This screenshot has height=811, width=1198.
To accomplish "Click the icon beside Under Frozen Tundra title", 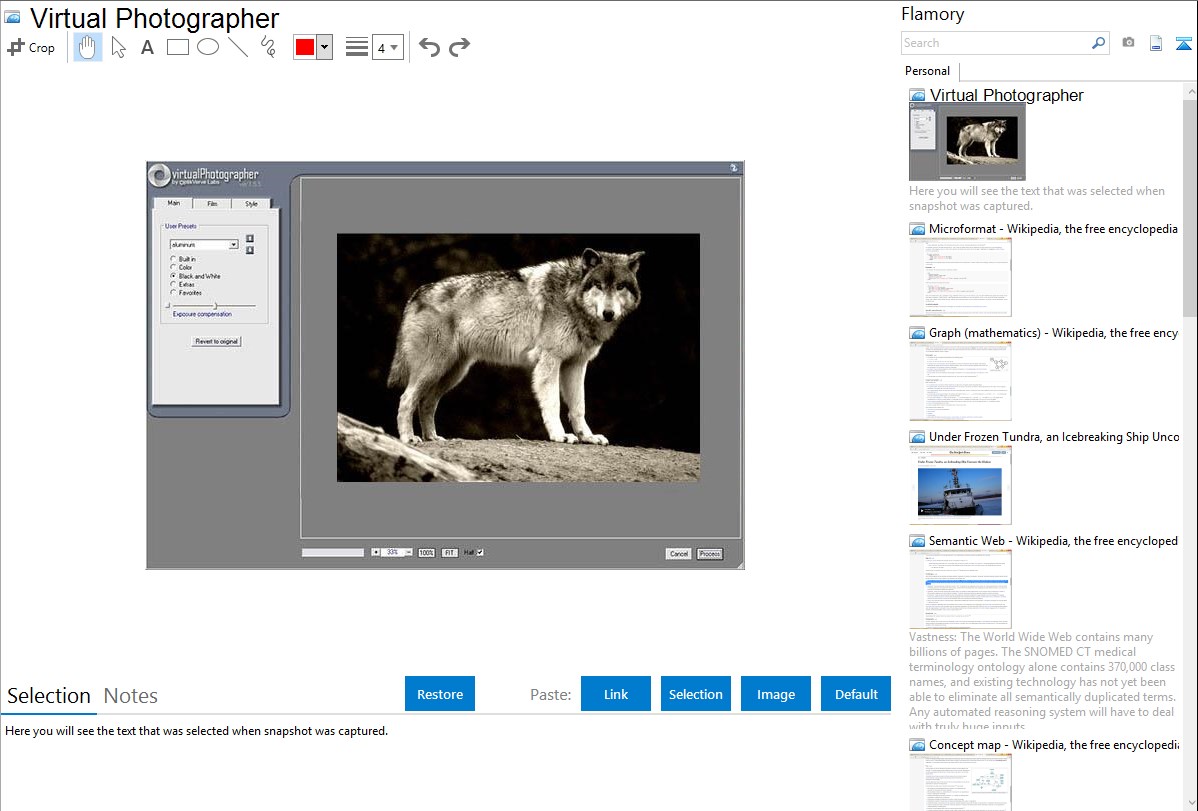I will 917,437.
